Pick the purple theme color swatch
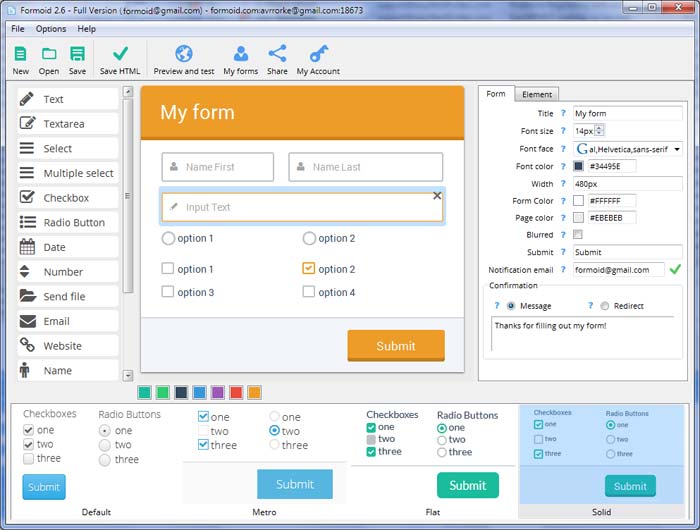This screenshot has height=530, width=700. point(217,392)
